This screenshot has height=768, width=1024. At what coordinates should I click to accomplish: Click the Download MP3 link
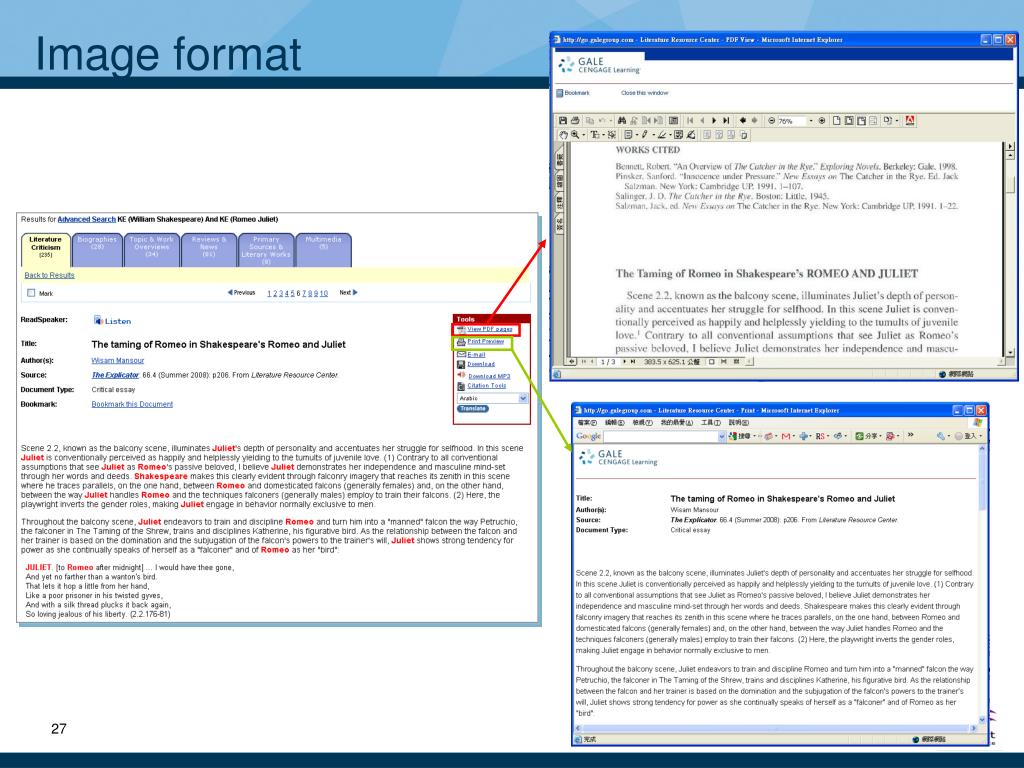click(x=488, y=376)
